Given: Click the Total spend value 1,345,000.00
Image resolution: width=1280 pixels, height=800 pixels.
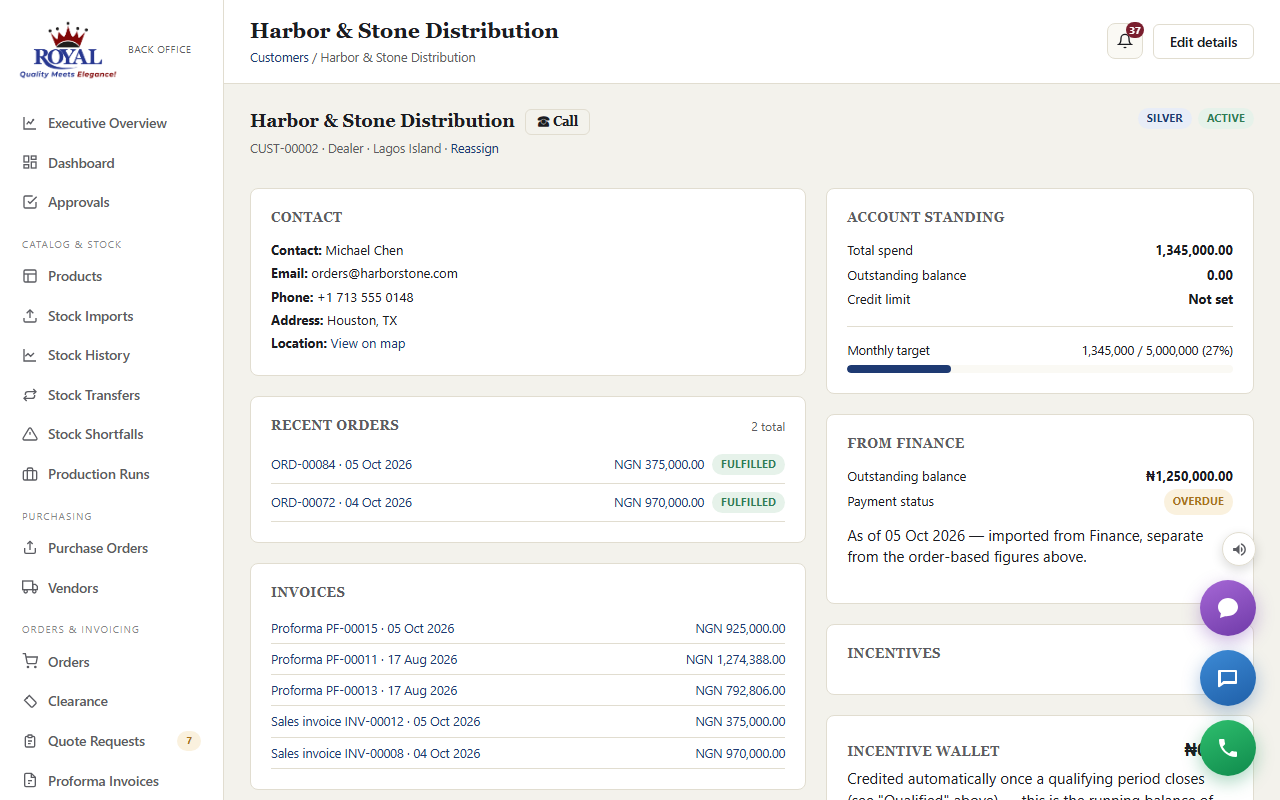Looking at the screenshot, I should [x=1194, y=251].
